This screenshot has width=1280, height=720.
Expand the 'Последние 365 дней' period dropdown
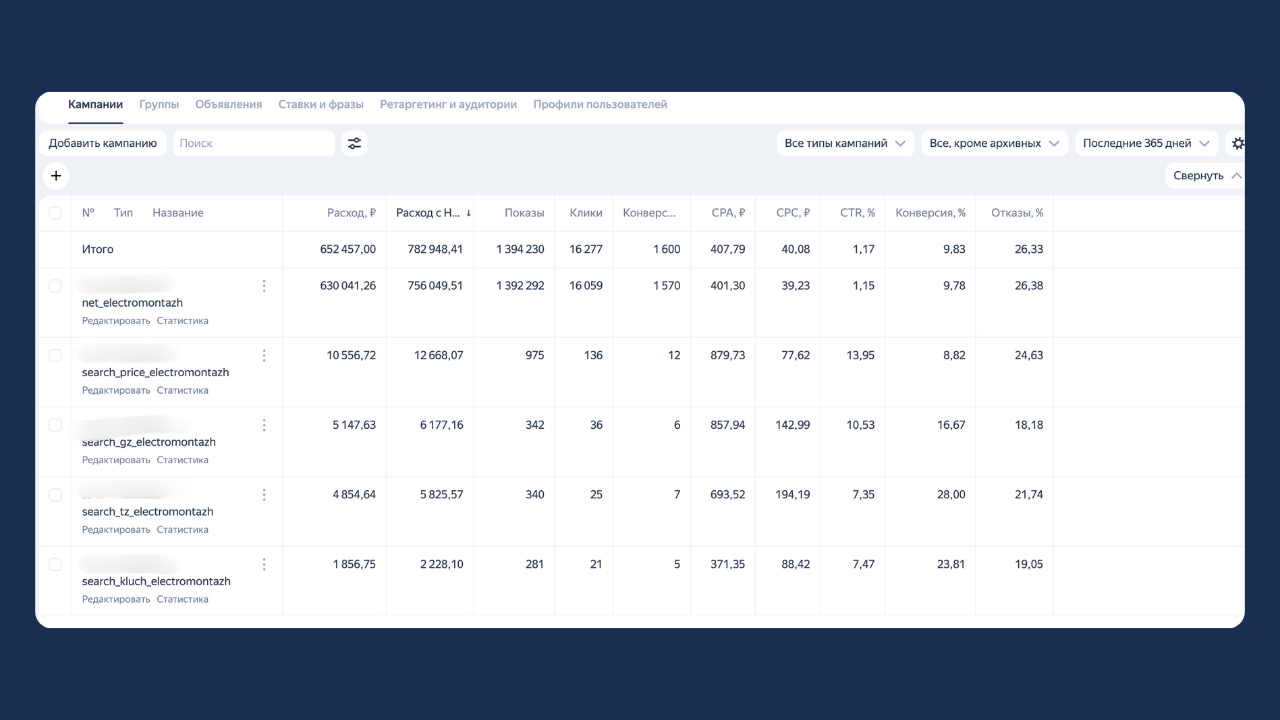[x=1146, y=143]
